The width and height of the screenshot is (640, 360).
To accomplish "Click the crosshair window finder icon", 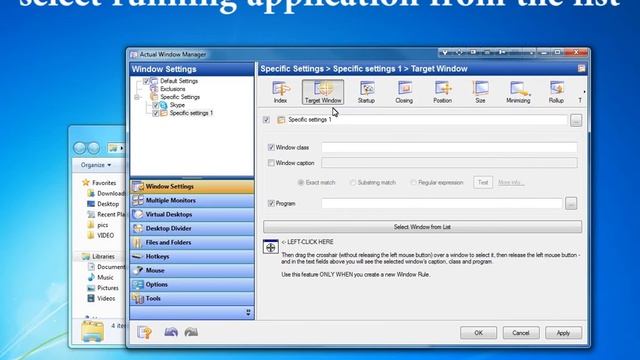I will coord(271,247).
